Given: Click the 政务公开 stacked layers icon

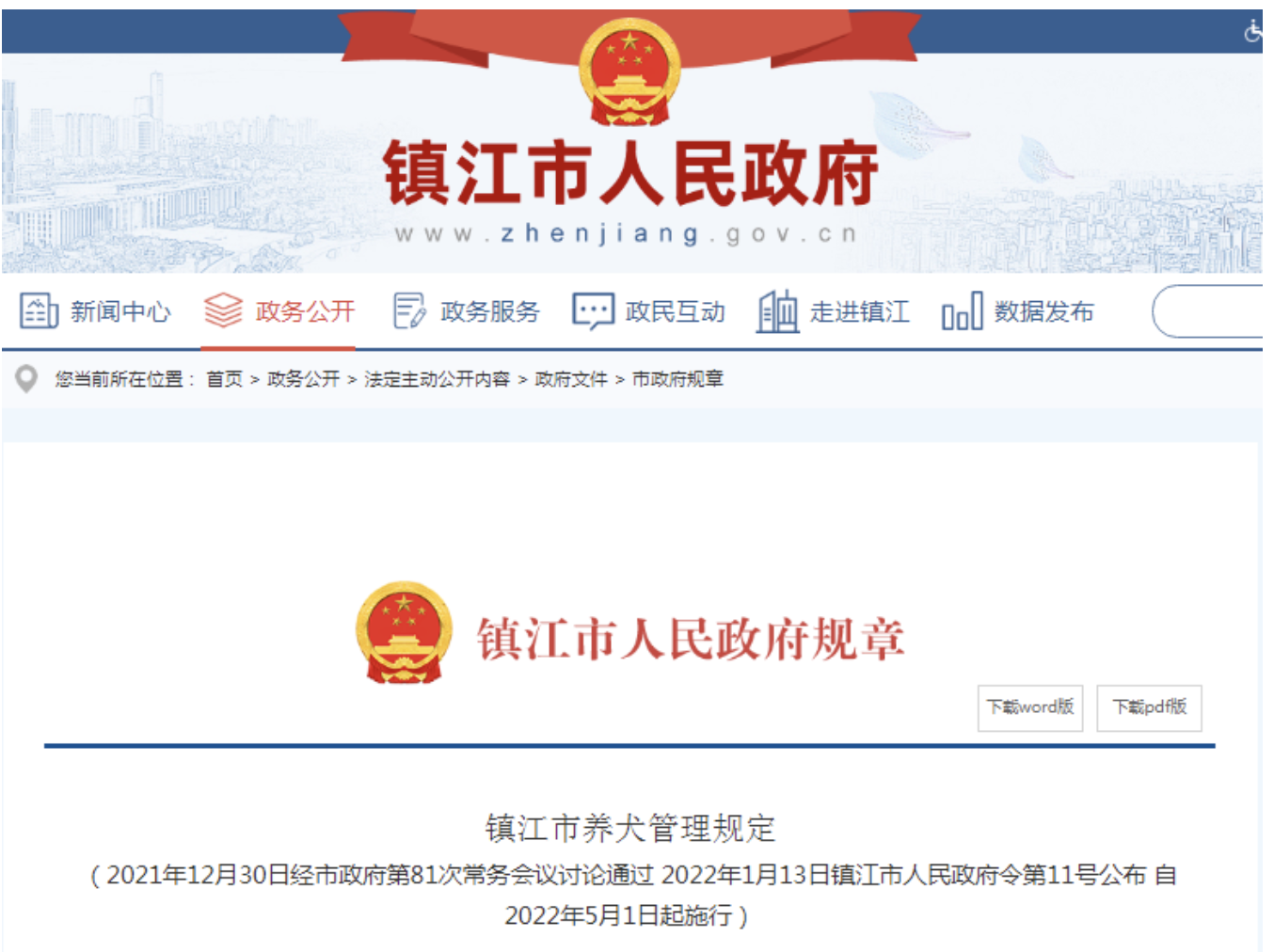Looking at the screenshot, I should pyautogui.click(x=223, y=310).
